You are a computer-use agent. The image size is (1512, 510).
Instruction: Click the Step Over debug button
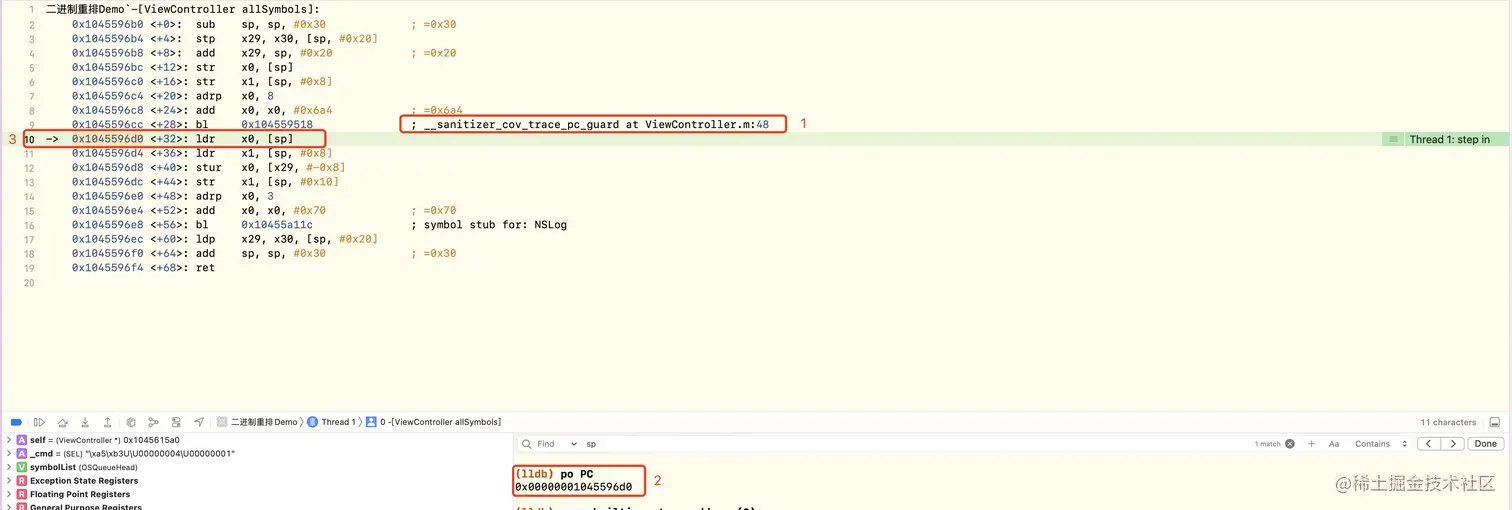click(x=63, y=422)
